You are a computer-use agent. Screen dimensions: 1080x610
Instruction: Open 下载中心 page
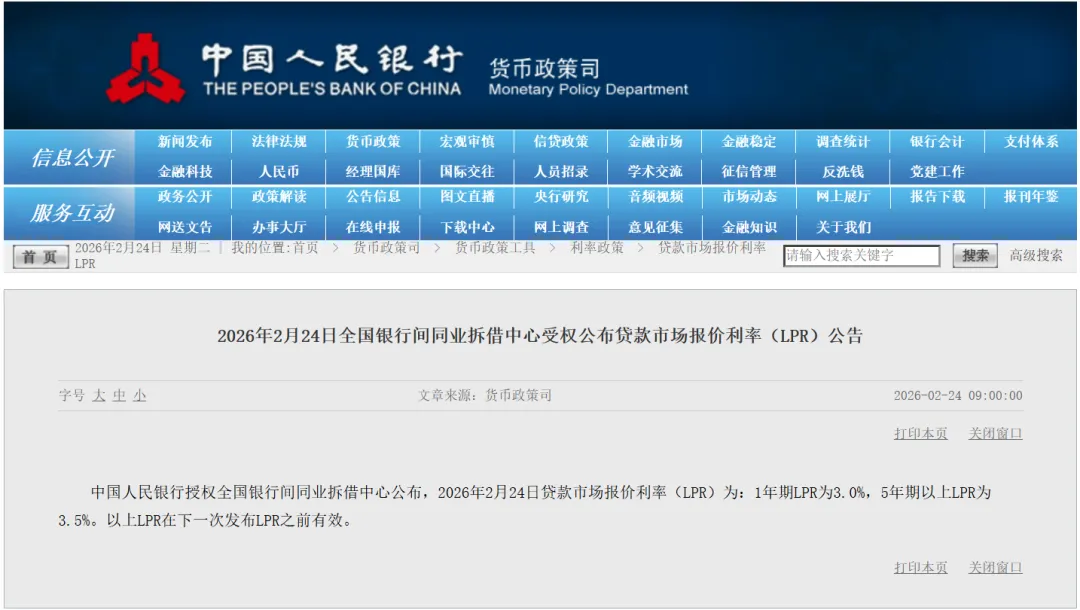tap(467, 227)
